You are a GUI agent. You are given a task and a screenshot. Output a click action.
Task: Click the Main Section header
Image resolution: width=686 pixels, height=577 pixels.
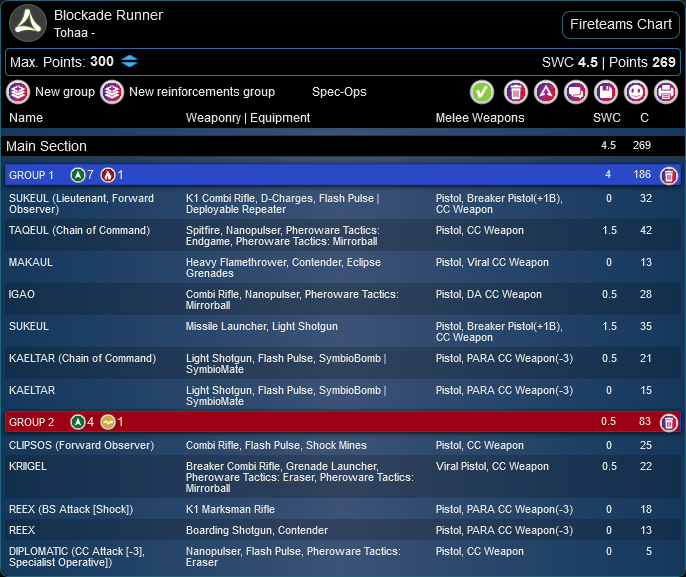point(343,146)
